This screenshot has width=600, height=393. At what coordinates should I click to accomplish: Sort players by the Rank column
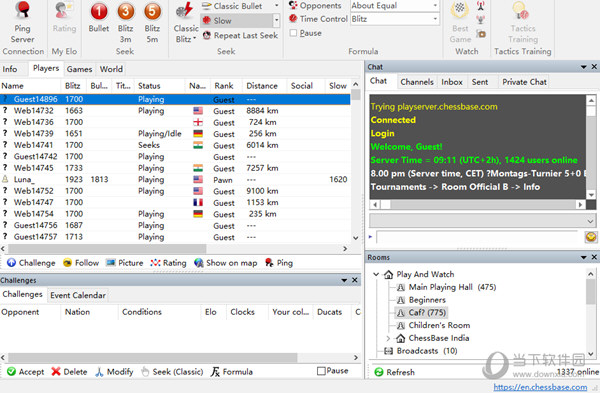(x=226, y=86)
